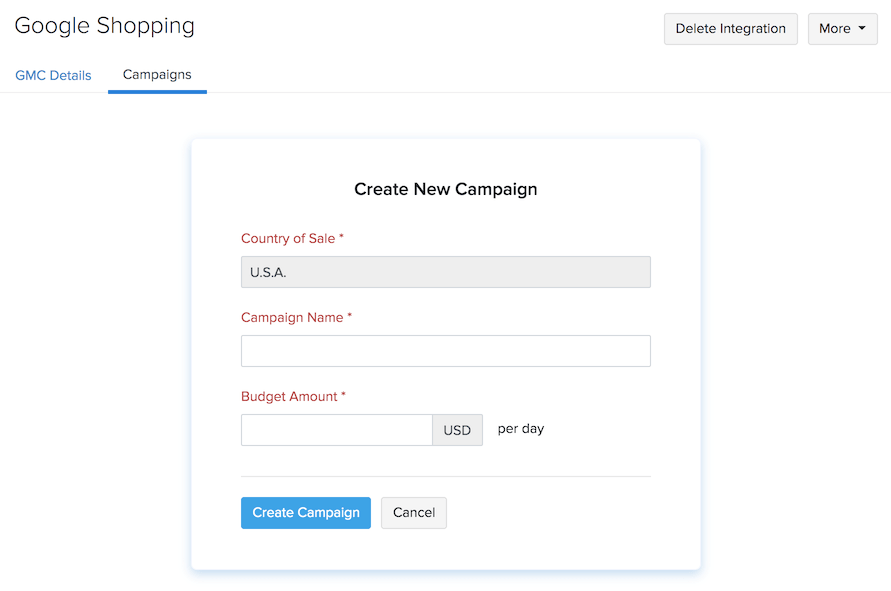
Task: Click the Delete Integration button
Action: (730, 29)
